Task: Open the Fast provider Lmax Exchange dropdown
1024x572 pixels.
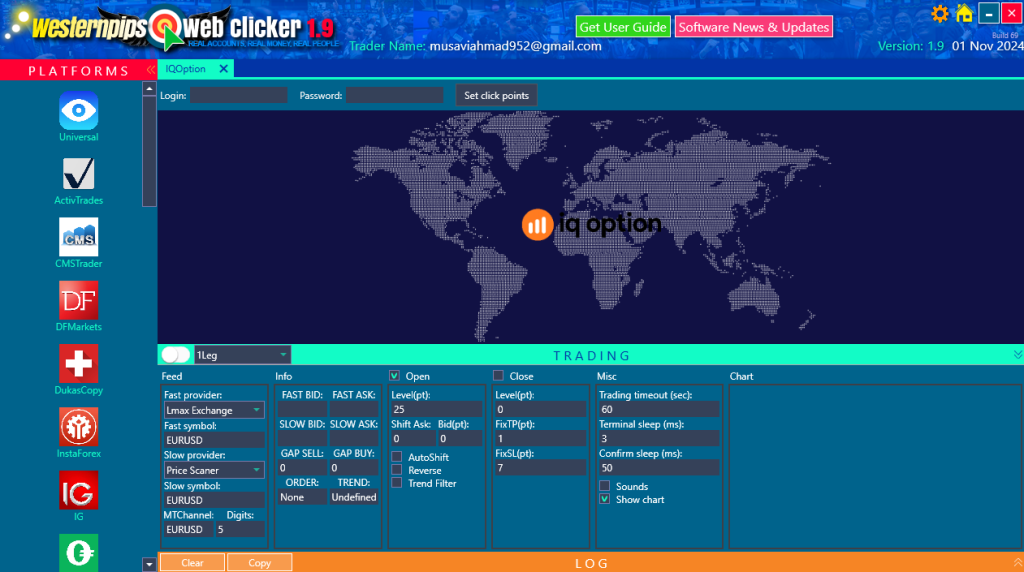Action: 214,410
